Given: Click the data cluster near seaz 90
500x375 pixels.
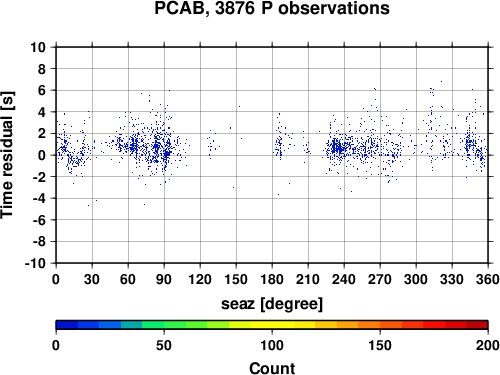Looking at the screenshot, I should pos(163,148).
